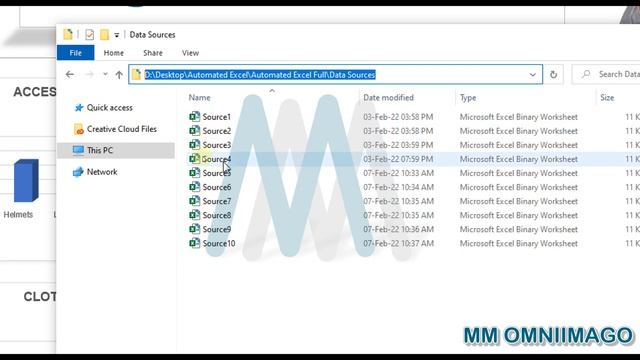Viewport: 640px width, 360px height.
Task: Switch to the Home ribbon tab
Action: coord(113,53)
